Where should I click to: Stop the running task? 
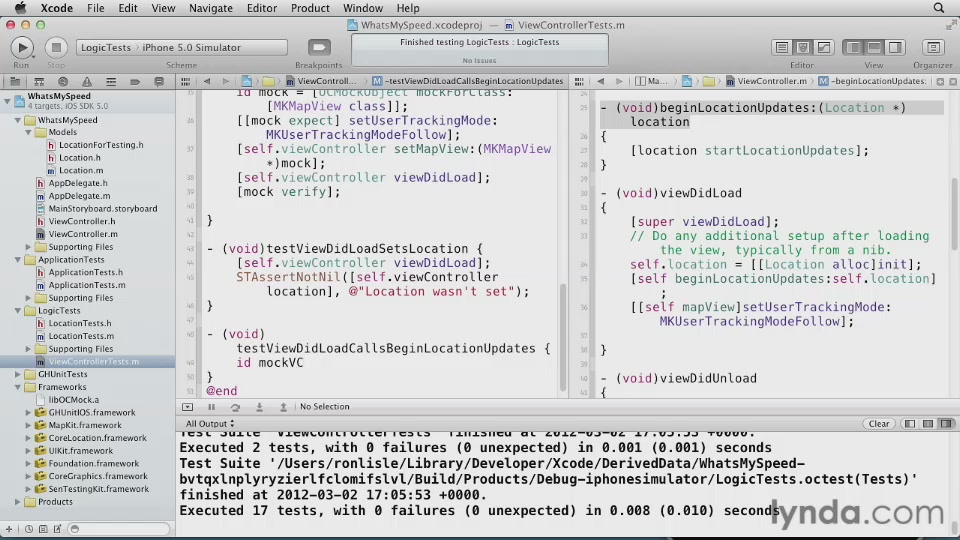[x=56, y=47]
